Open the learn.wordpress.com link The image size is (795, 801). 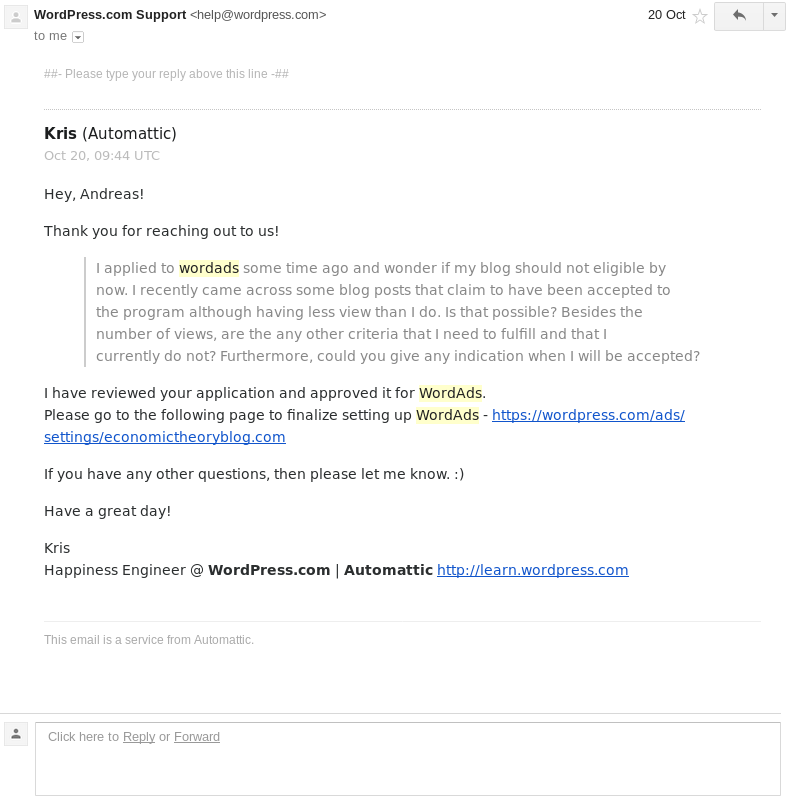[532, 570]
